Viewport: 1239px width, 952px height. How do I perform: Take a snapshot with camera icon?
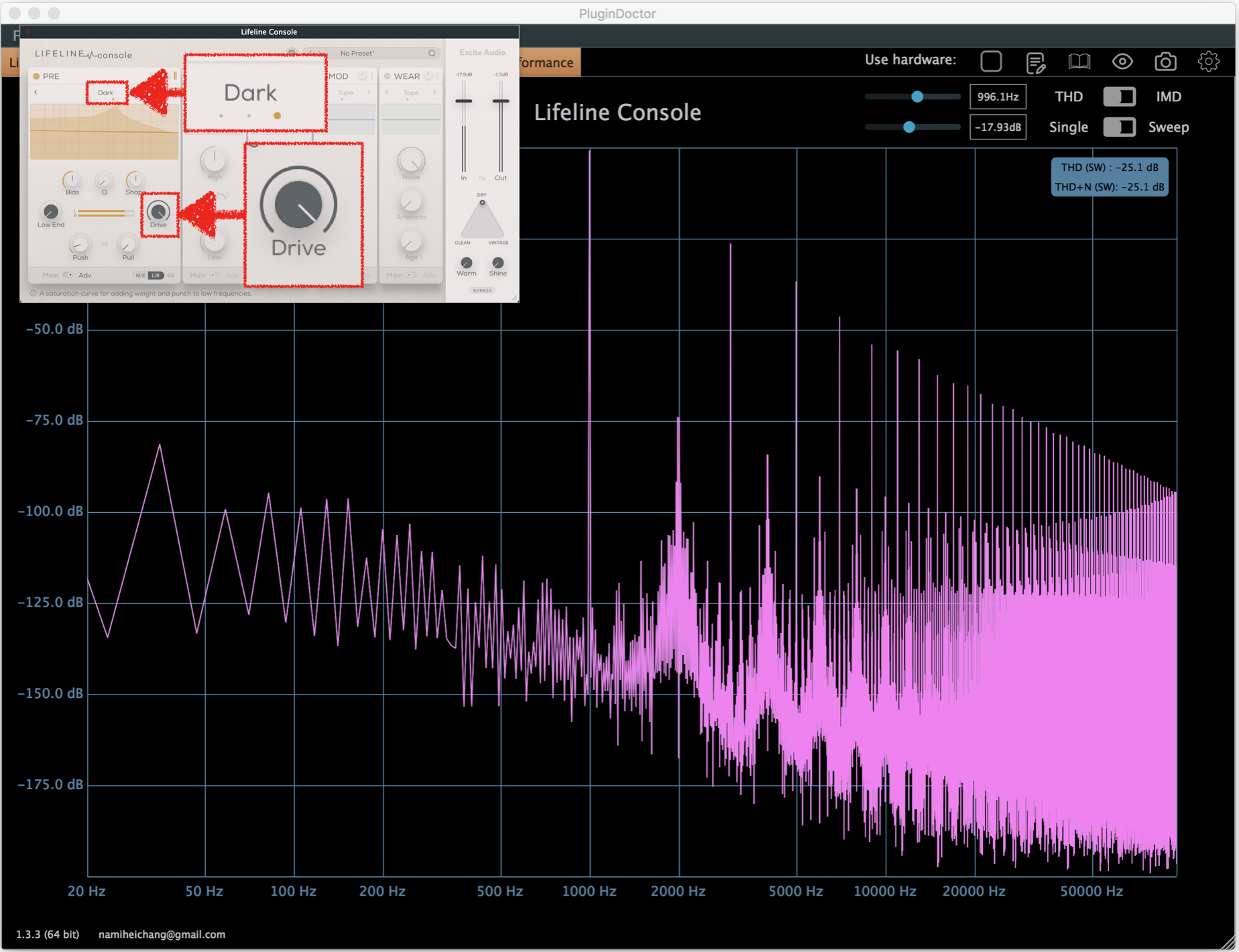point(1165,62)
